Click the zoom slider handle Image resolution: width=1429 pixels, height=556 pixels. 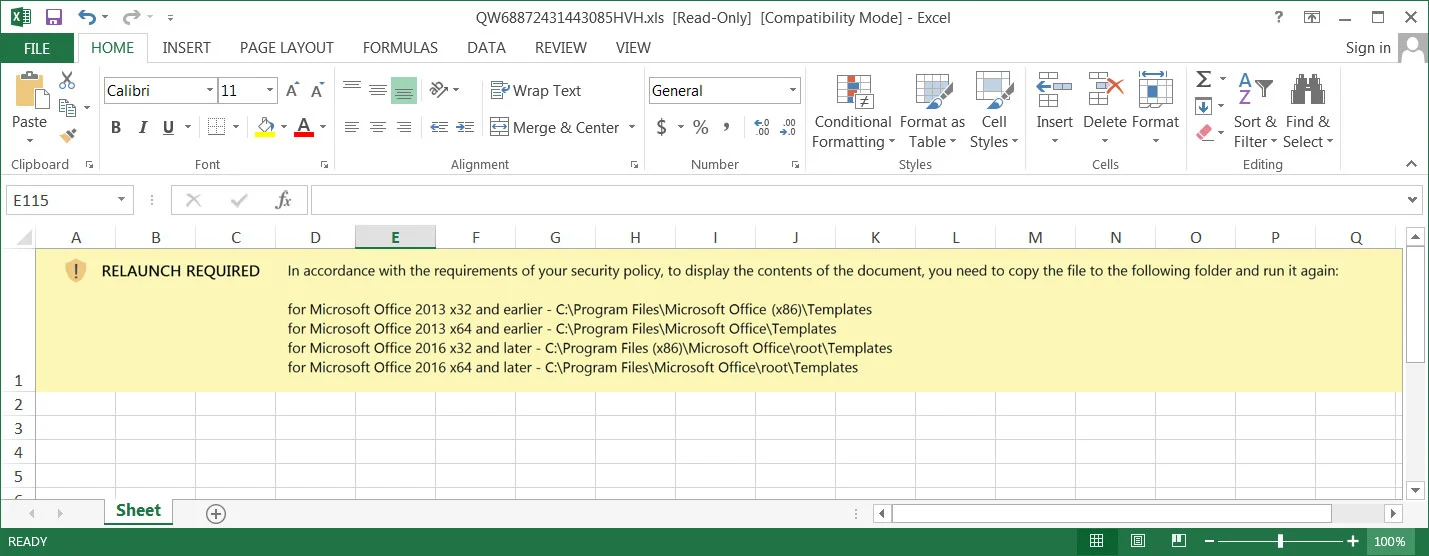1280,541
